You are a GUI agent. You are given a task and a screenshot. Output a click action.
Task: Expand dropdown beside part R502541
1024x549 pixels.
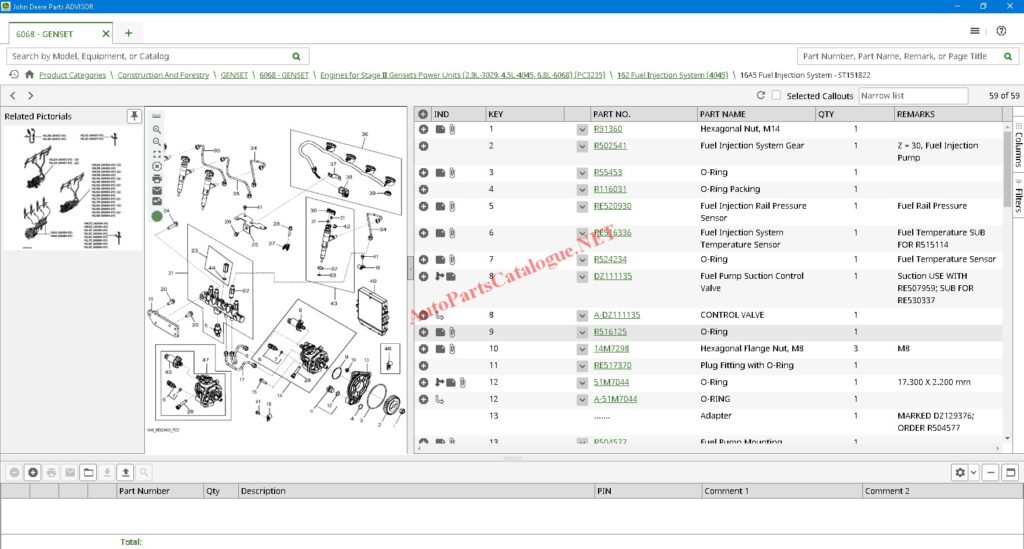click(x=582, y=147)
